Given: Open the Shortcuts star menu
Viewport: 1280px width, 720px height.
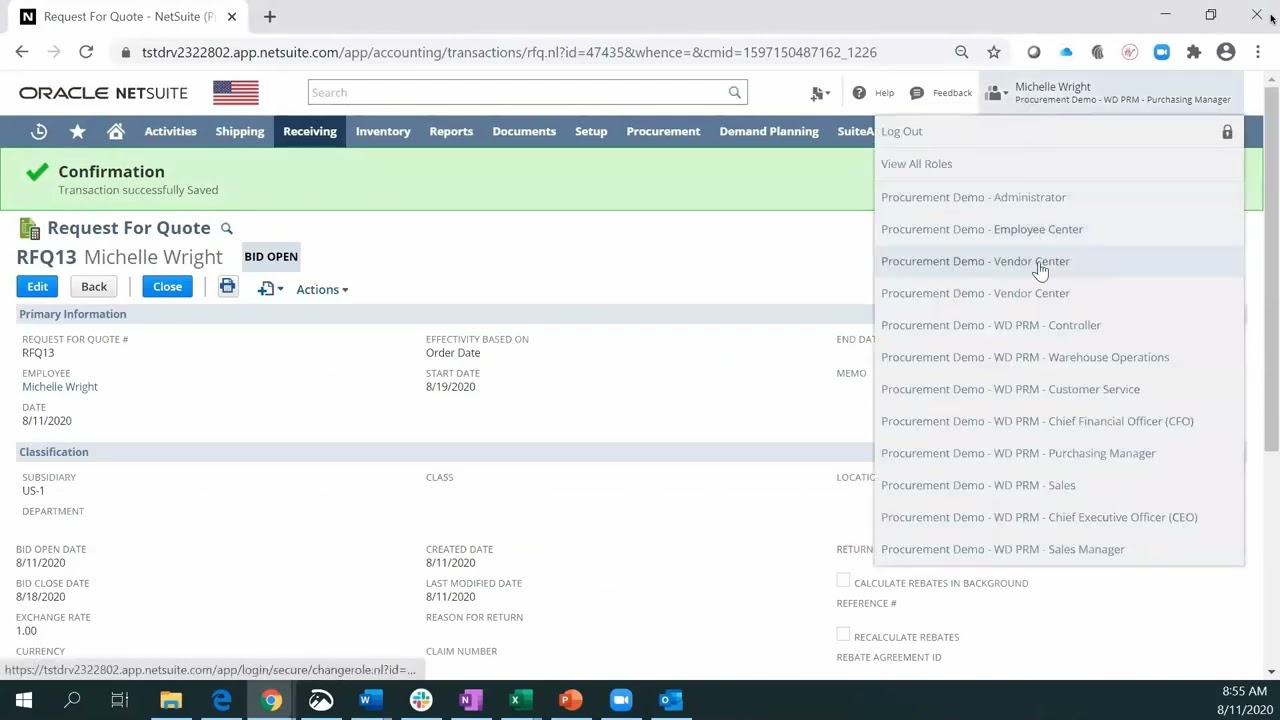Looking at the screenshot, I should [x=77, y=131].
